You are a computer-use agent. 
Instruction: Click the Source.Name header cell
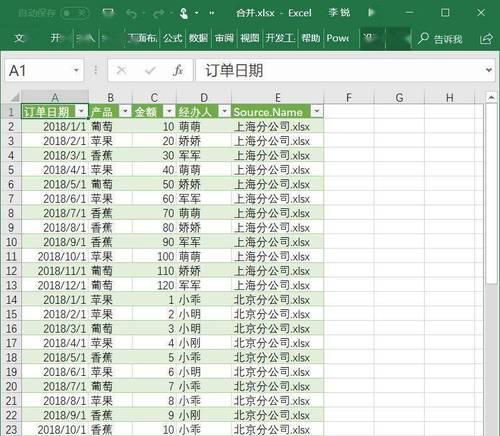pyautogui.click(x=277, y=112)
